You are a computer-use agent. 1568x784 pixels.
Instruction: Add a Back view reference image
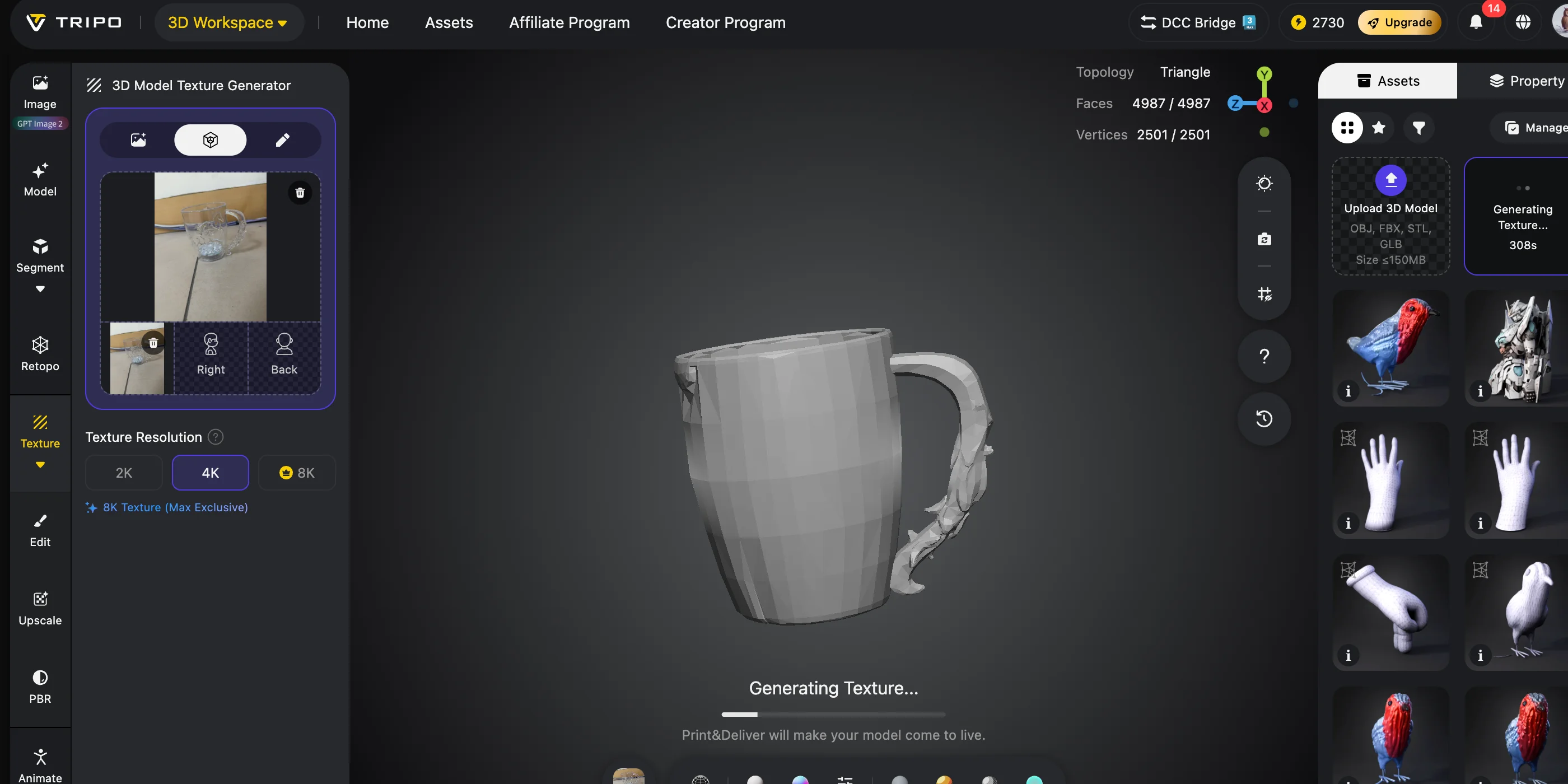(284, 358)
